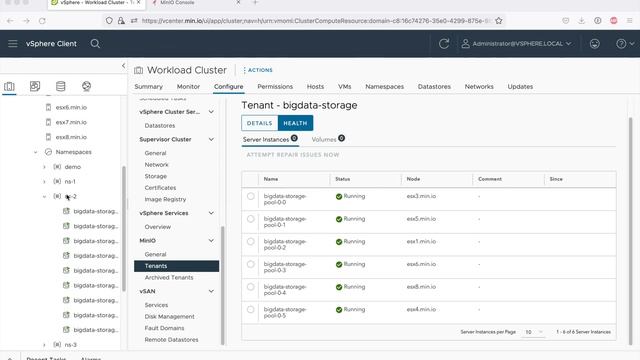The height and width of the screenshot is (360, 640).
Task: Click the tracking protection shield icon
Action: coord(109,20)
